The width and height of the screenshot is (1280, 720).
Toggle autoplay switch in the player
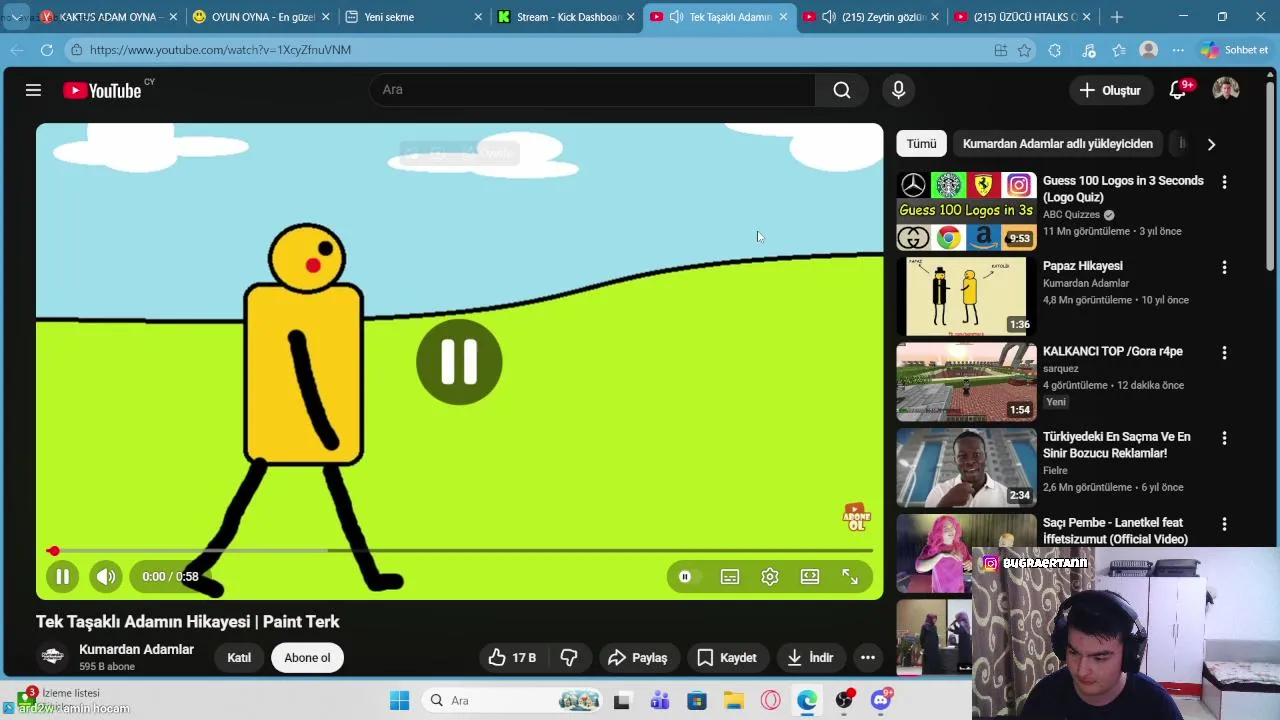(x=686, y=577)
